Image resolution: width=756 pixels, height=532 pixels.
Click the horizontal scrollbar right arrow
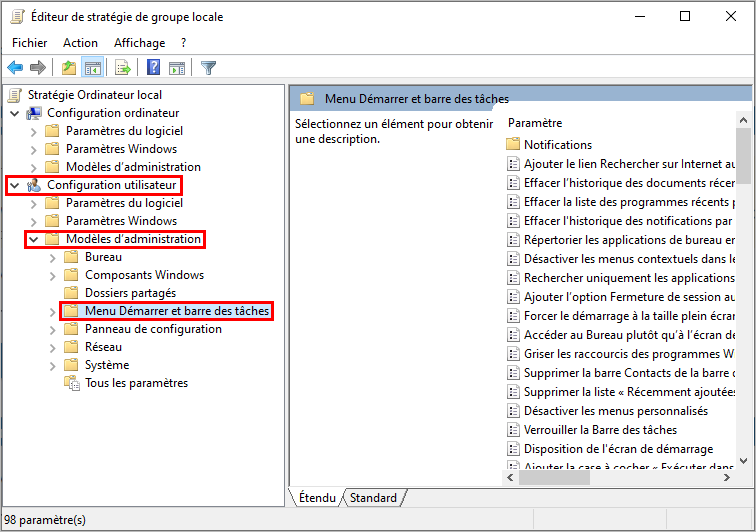coord(727,477)
